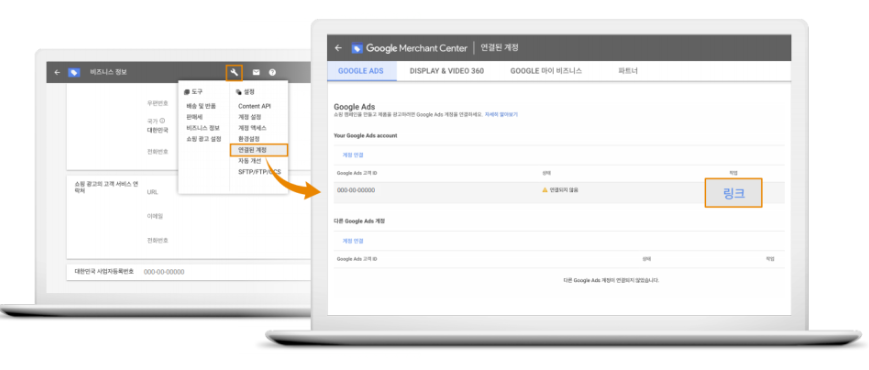The height and width of the screenshot is (370, 869).
Task: Click the 도구 heading icon in the menu
Action: 187,92
